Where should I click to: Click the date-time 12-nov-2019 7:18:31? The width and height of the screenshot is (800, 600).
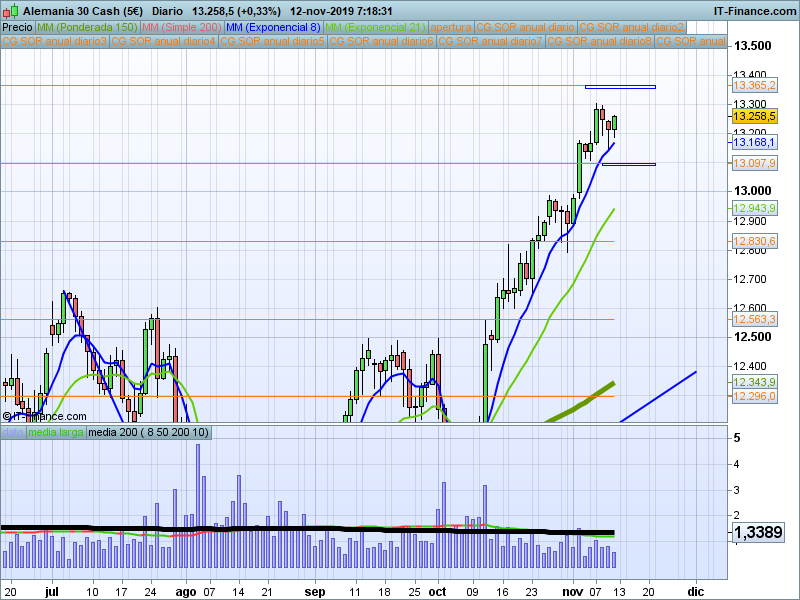341,11
